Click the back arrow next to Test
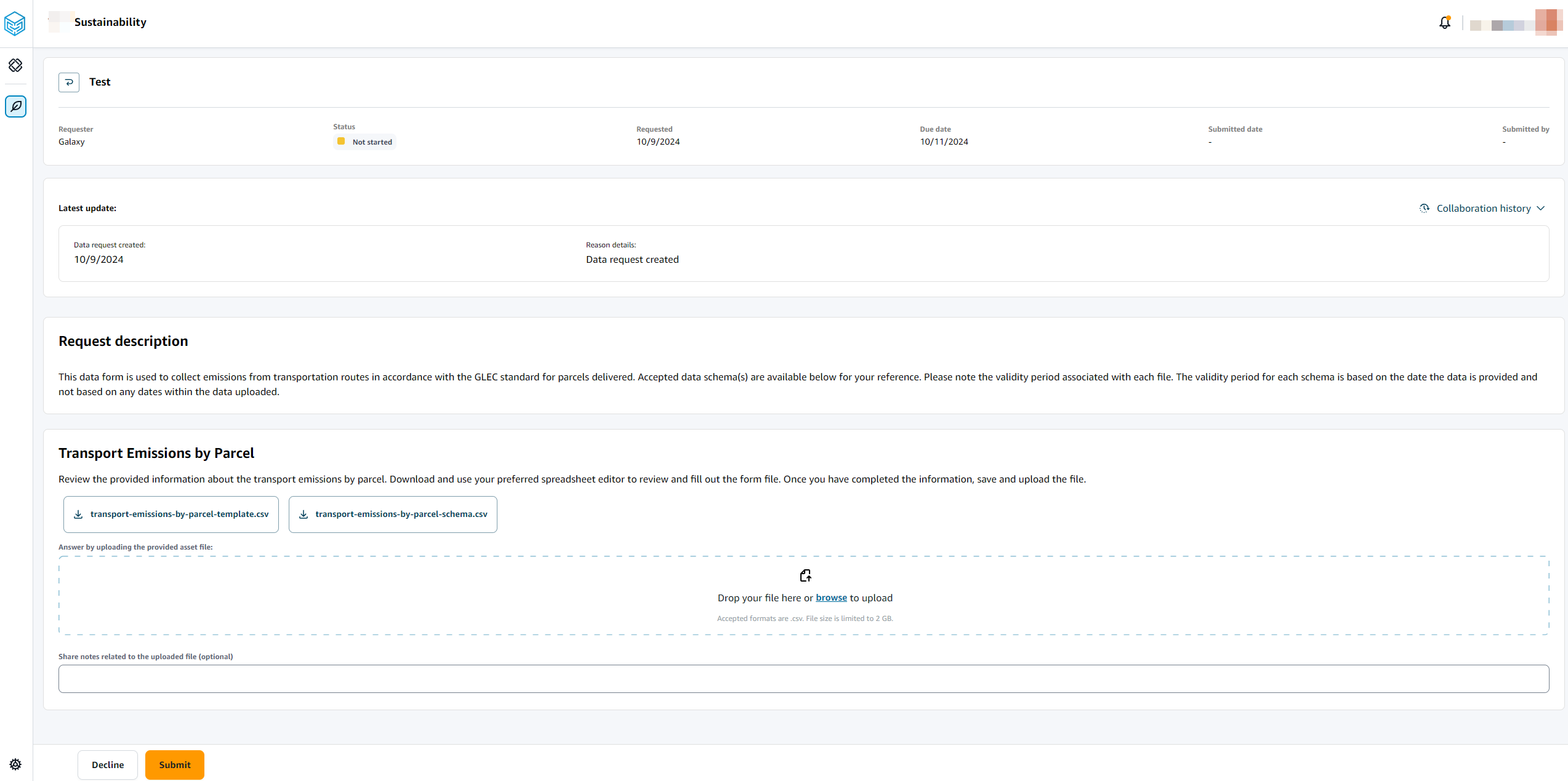1568x781 pixels. click(68, 82)
